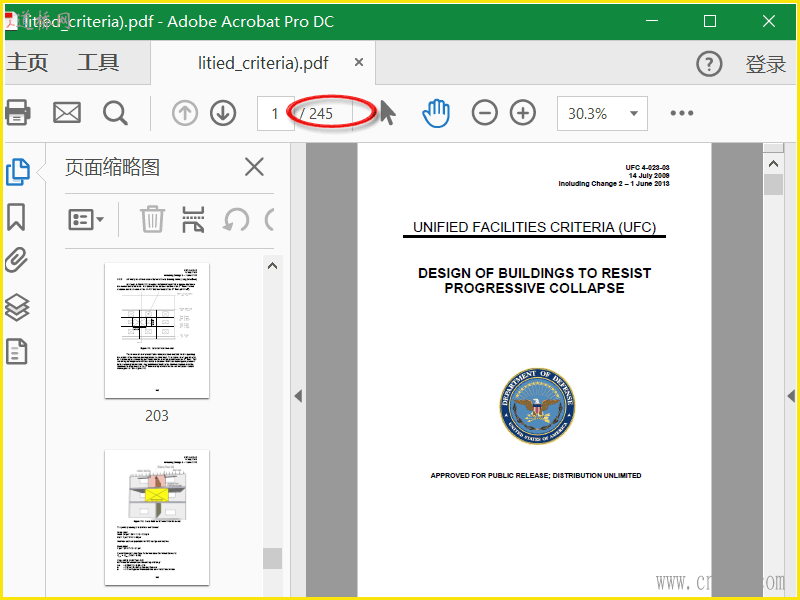This screenshot has width=800, height=600.
Task: Open the layers panel icon
Action: 17,307
